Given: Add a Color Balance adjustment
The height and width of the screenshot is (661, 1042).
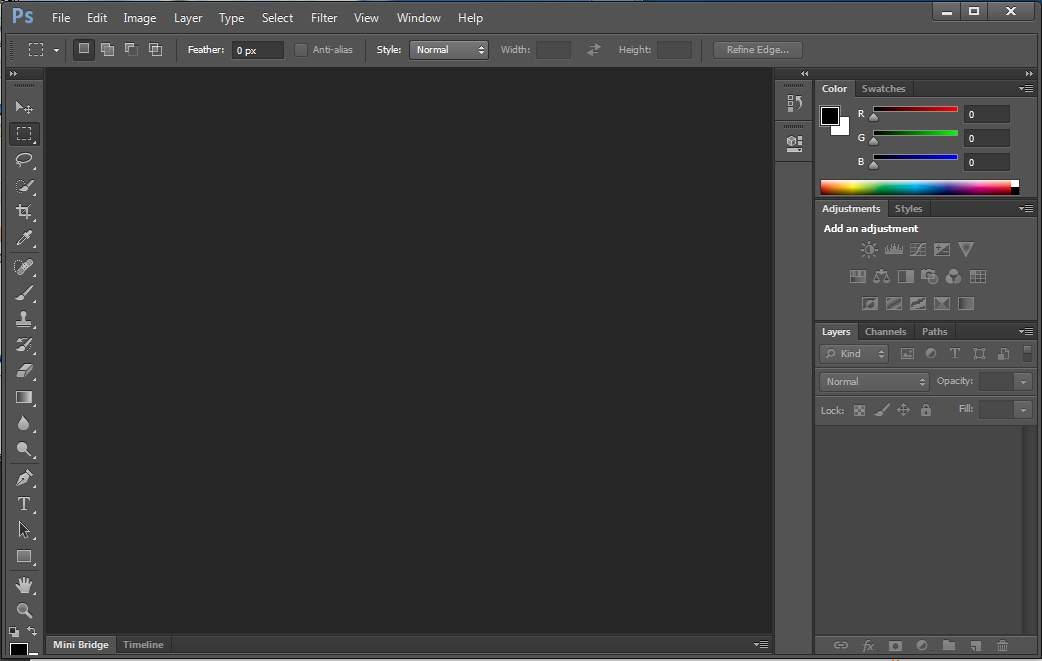Looking at the screenshot, I should point(881,276).
